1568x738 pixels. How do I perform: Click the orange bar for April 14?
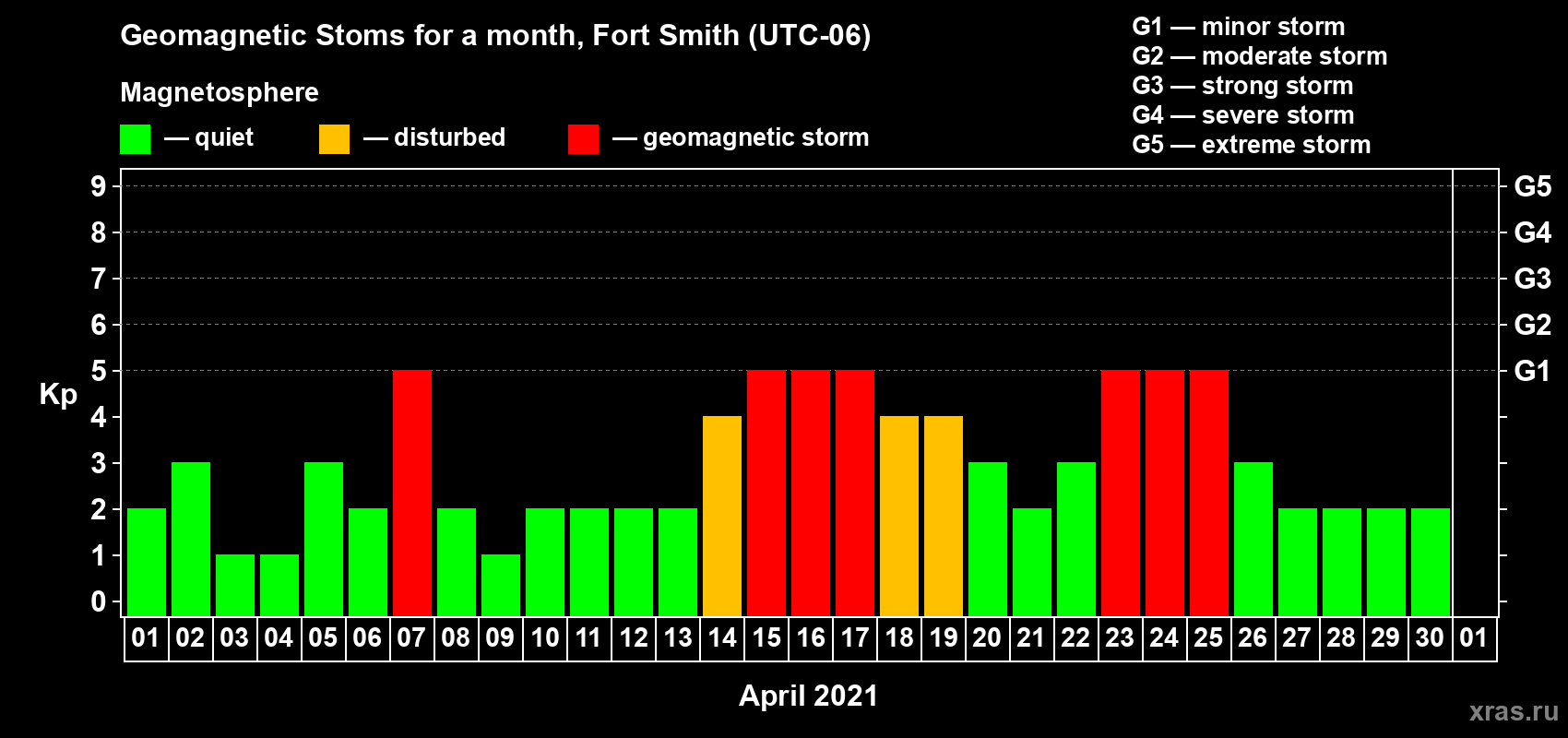pyautogui.click(x=722, y=516)
